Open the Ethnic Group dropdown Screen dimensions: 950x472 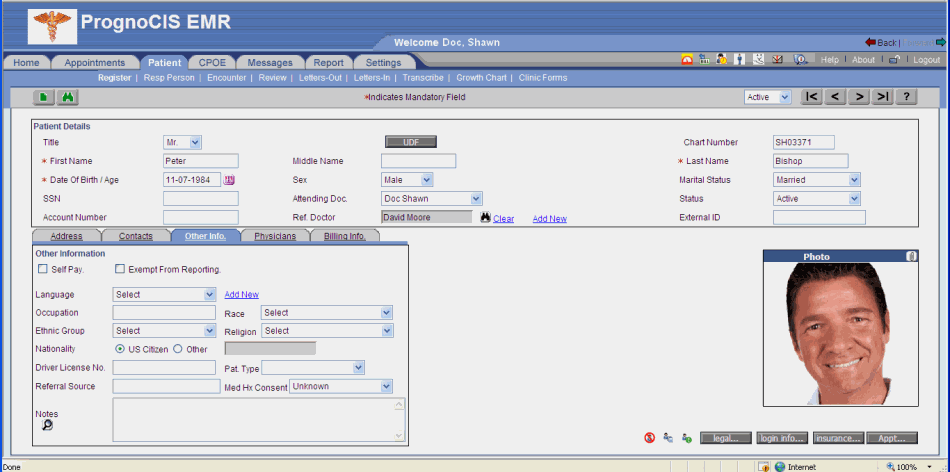click(164, 331)
